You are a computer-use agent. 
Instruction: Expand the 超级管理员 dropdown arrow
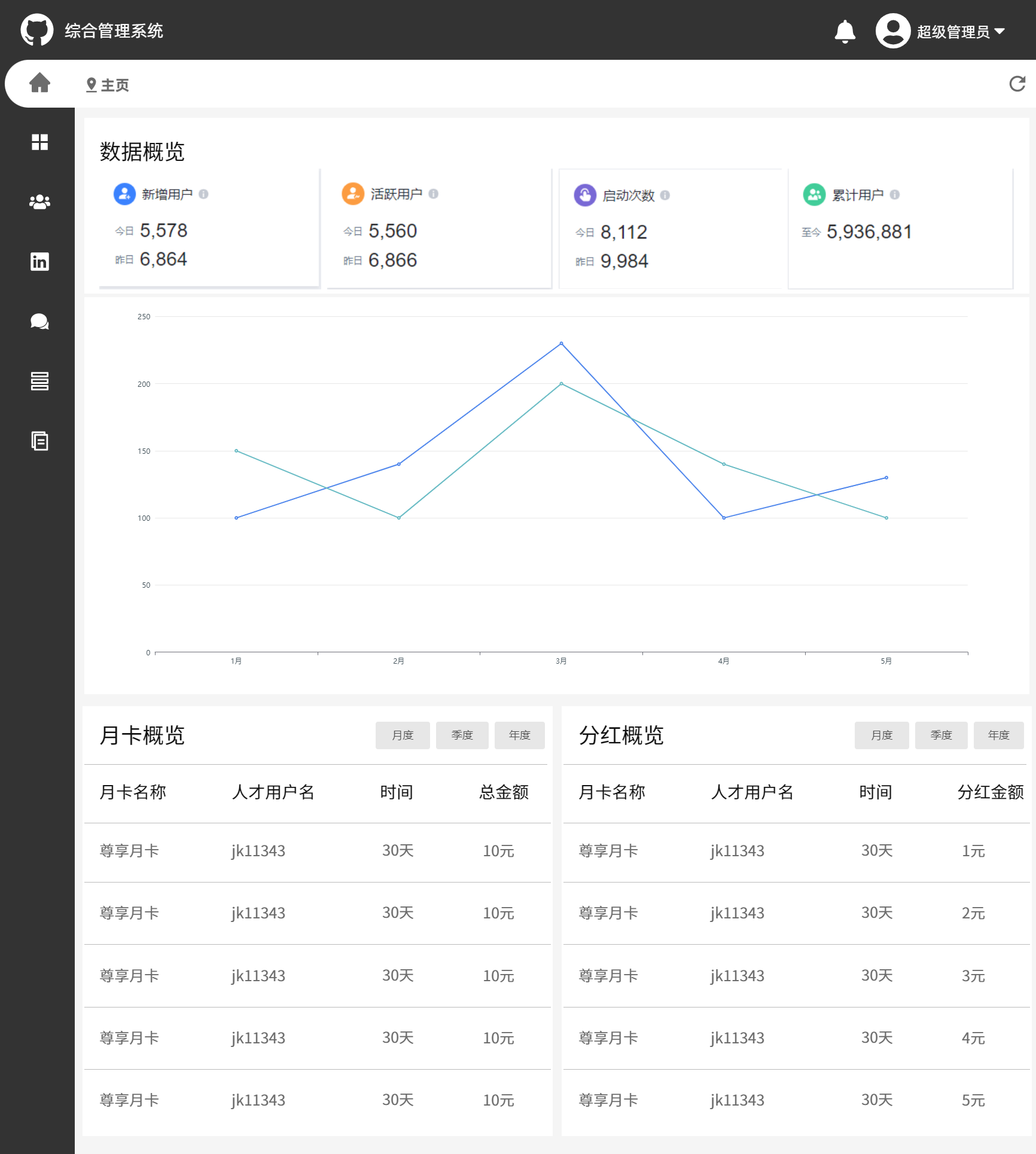[1000, 31]
